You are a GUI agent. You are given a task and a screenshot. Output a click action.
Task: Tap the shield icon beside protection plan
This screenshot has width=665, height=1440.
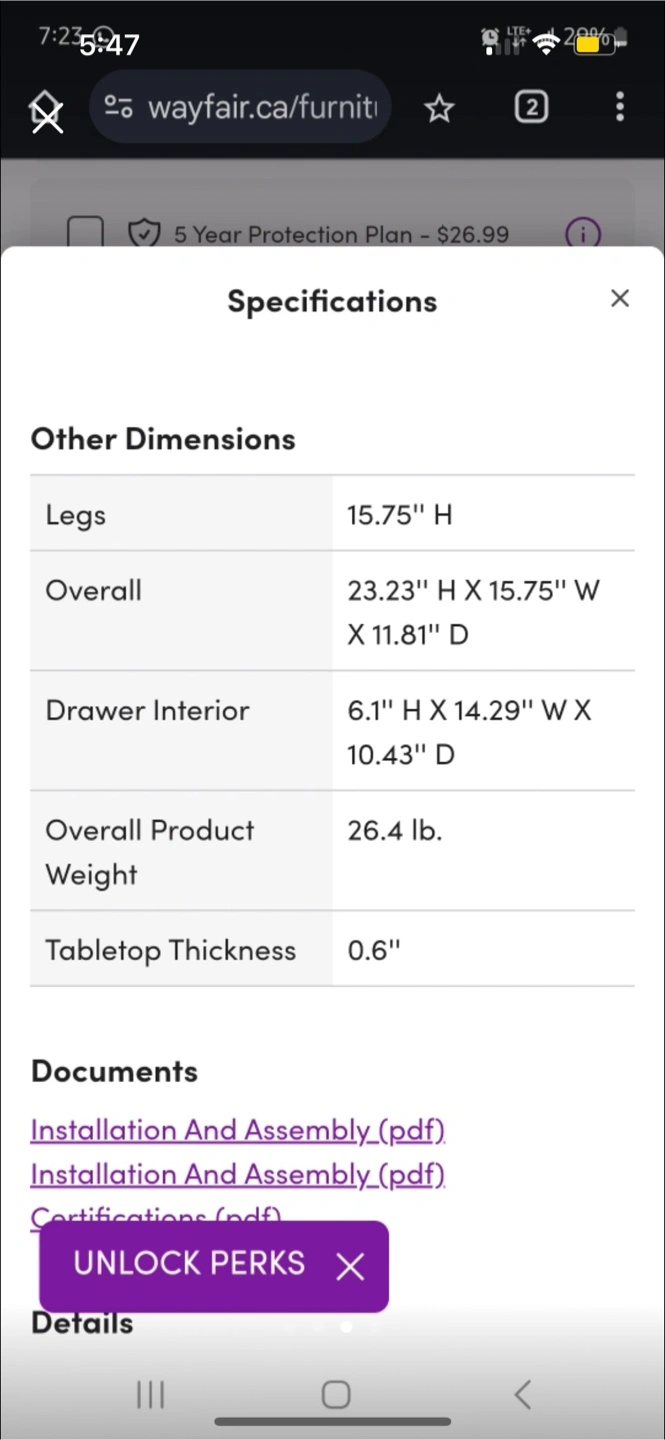tap(145, 234)
